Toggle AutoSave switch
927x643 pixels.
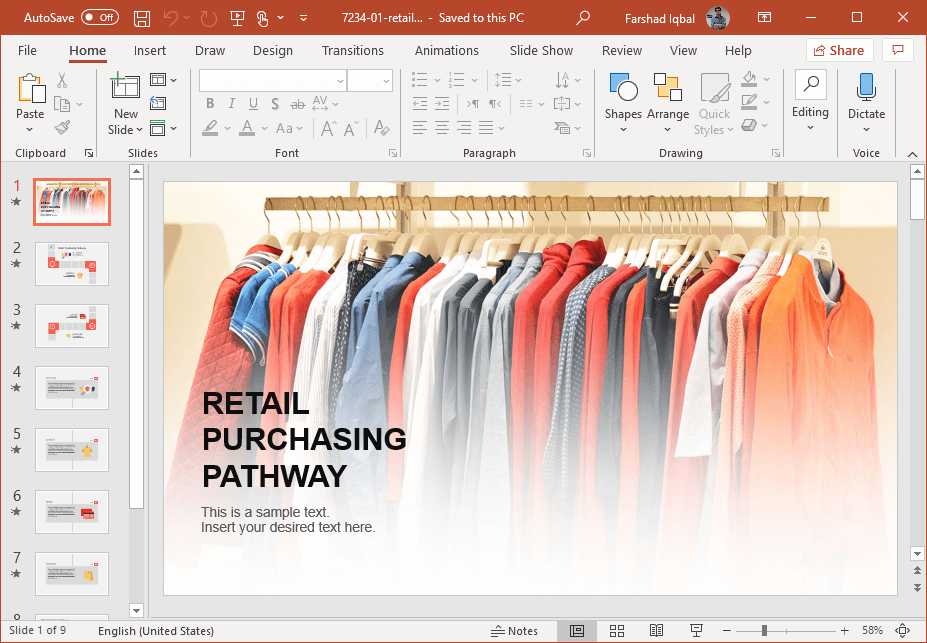[99, 18]
